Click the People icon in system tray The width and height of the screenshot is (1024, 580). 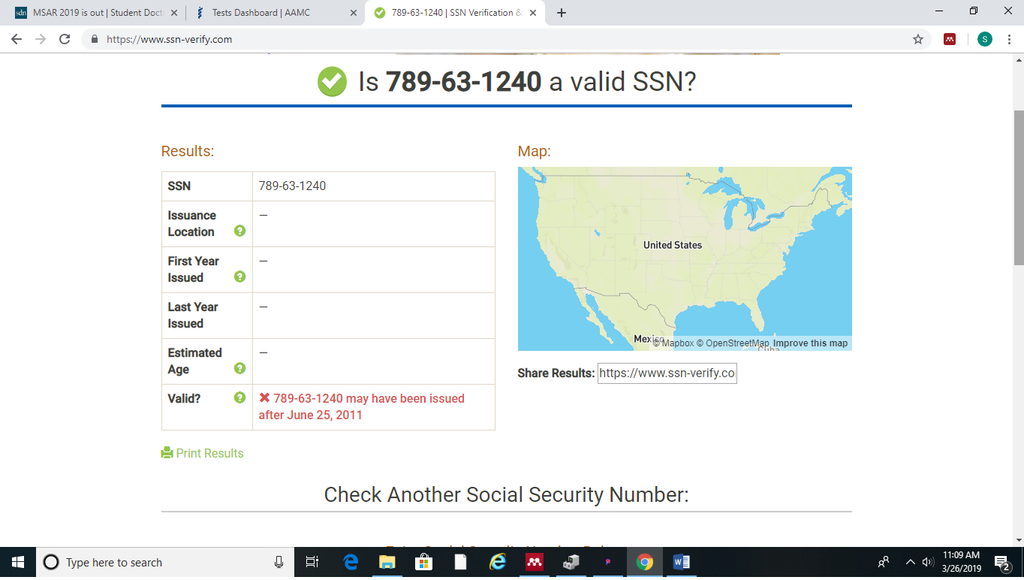883,562
